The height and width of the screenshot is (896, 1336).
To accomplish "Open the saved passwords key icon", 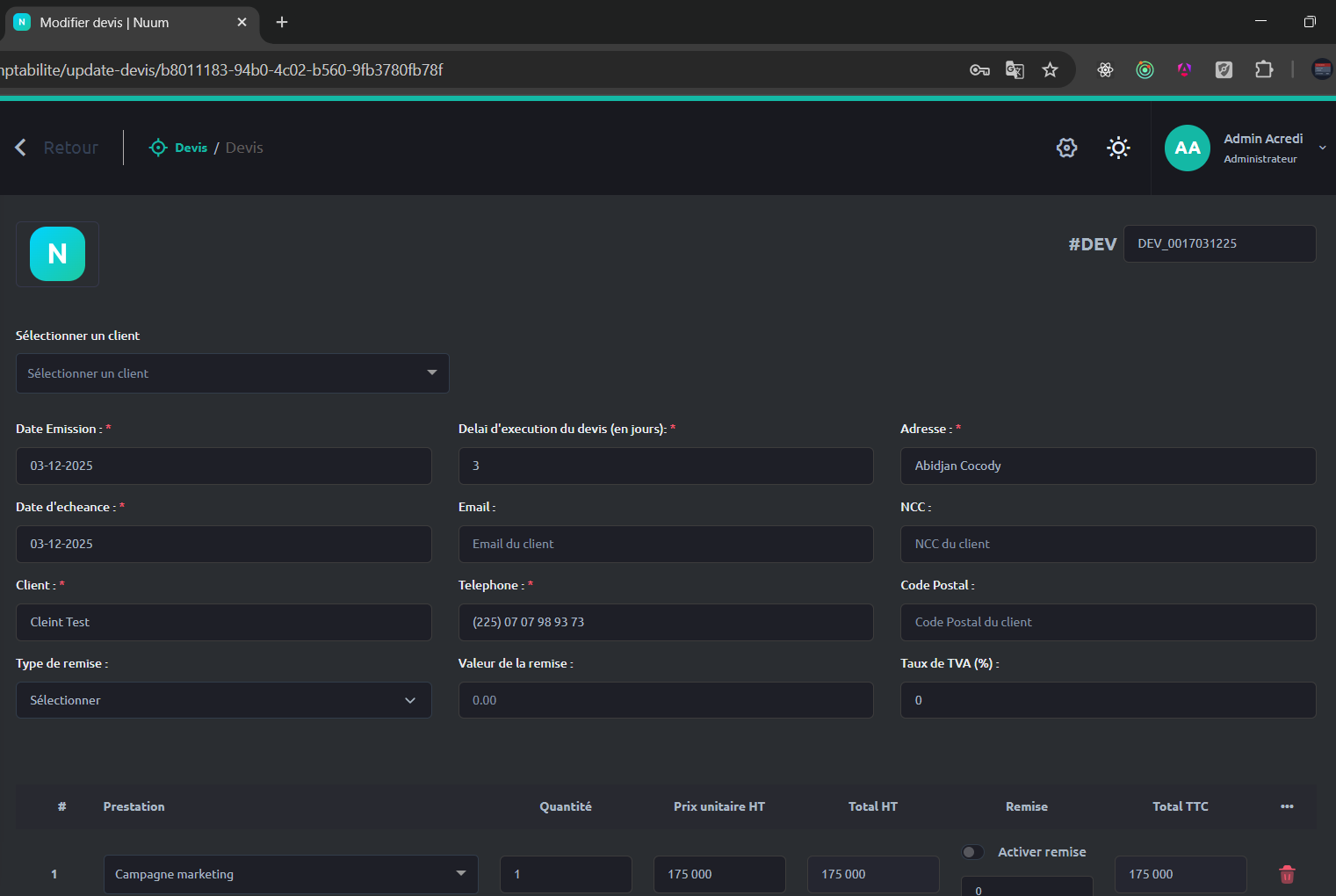I will click(x=979, y=70).
